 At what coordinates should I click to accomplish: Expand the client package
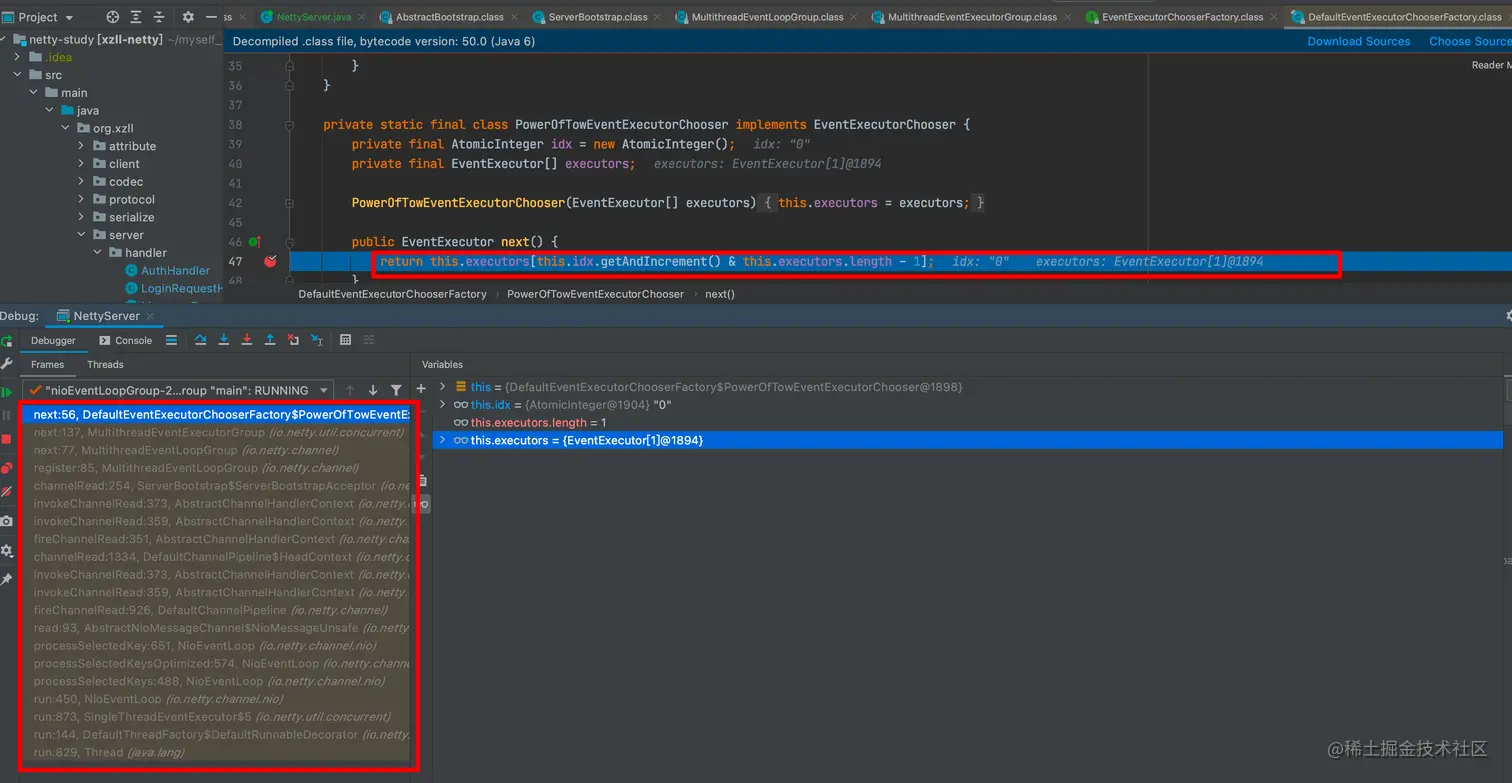click(x=82, y=164)
